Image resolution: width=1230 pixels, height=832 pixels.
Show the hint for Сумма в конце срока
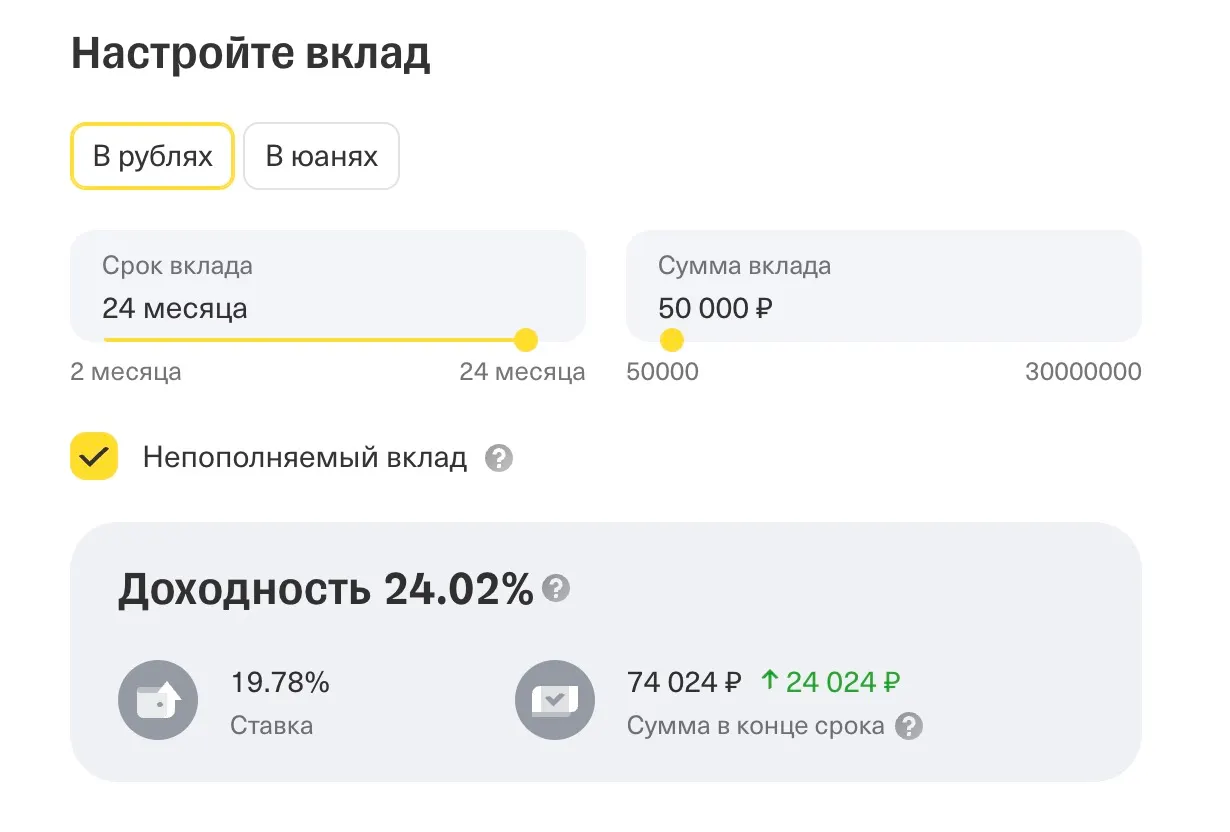(908, 726)
